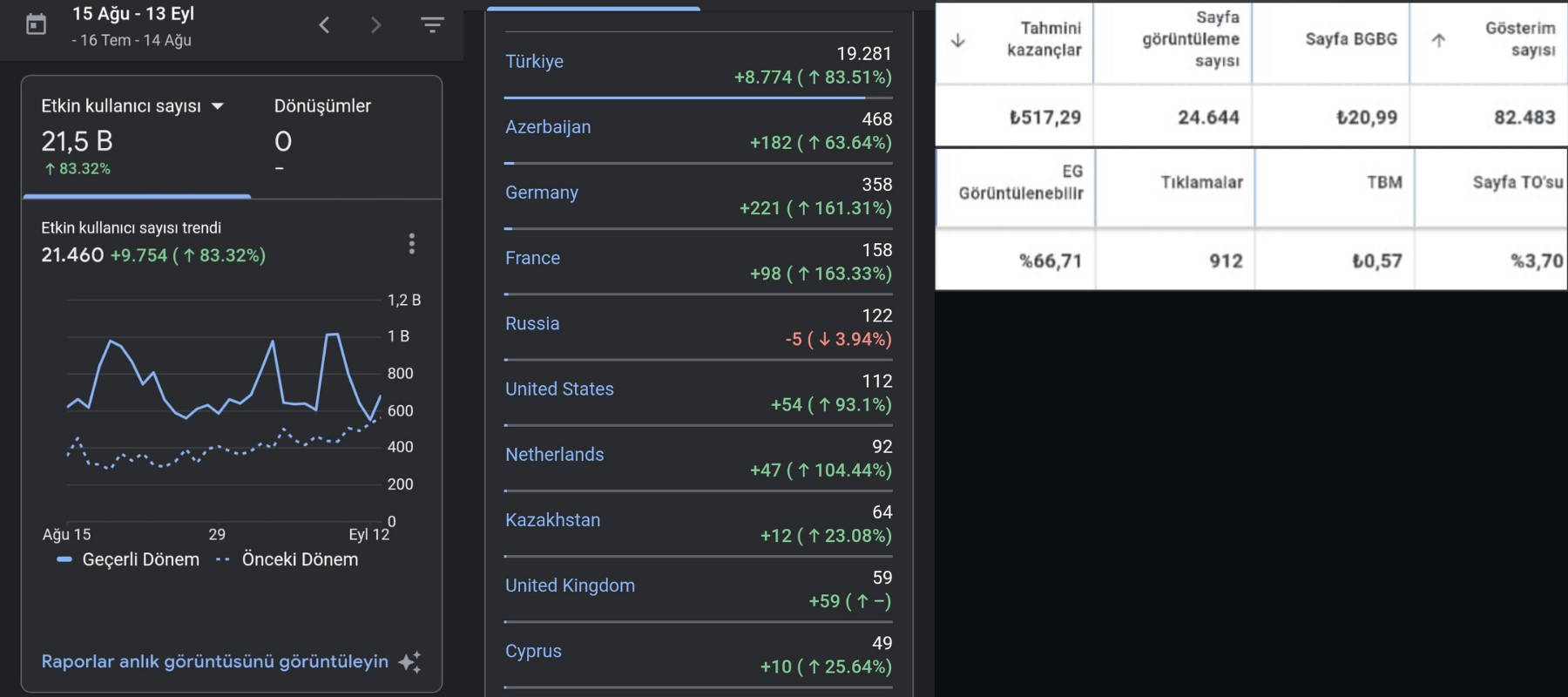This screenshot has width=1568, height=697.
Task: Go to previous date range arrow
Action: pyautogui.click(x=324, y=25)
